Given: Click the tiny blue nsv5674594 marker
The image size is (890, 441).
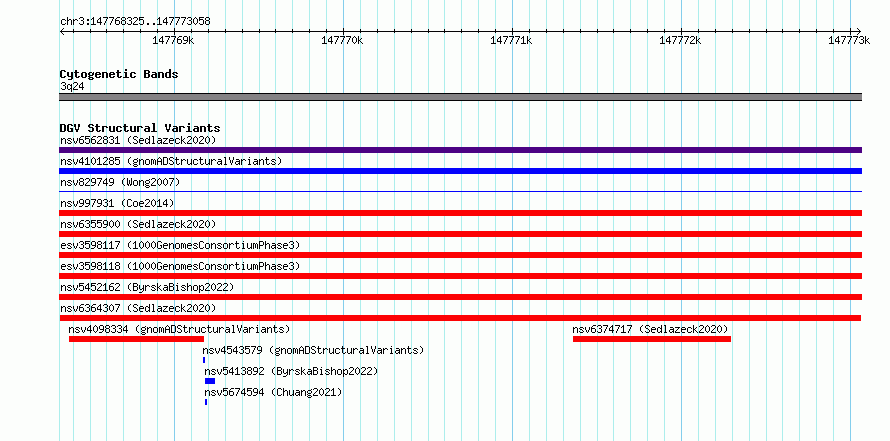Looking at the screenshot, I should click(x=206, y=402).
